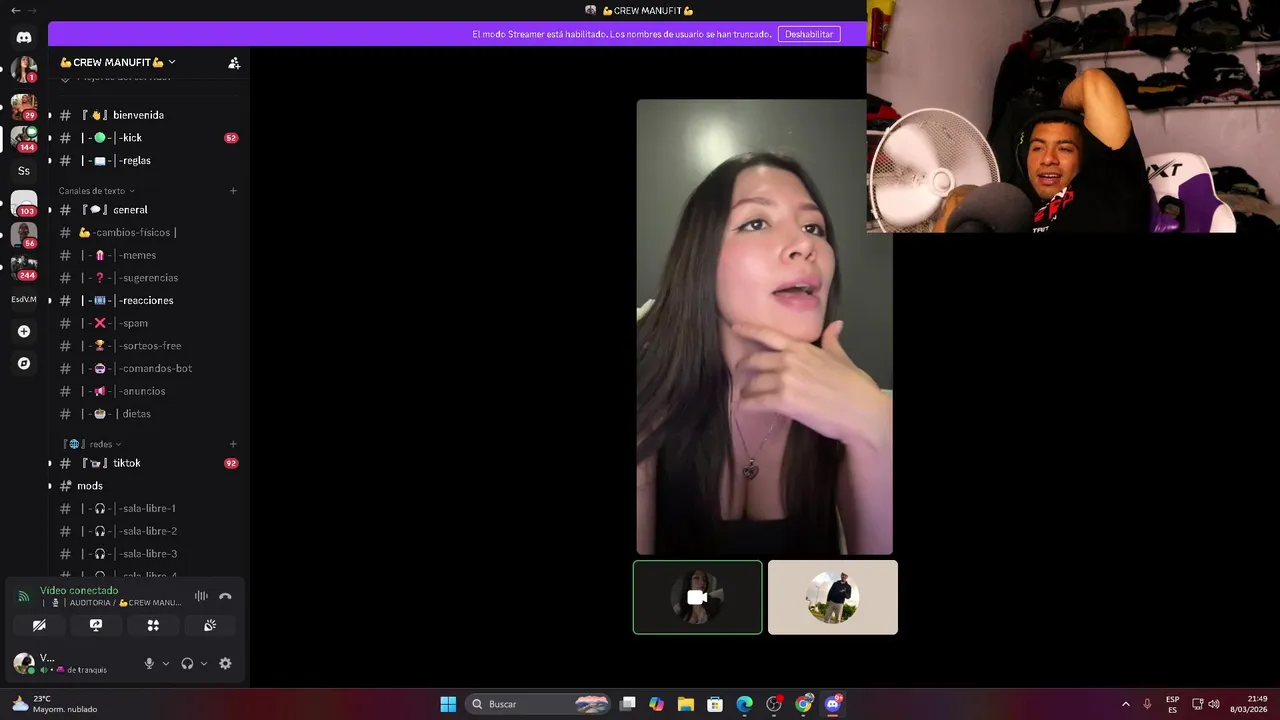Mute the microphone in user panel

point(149,663)
